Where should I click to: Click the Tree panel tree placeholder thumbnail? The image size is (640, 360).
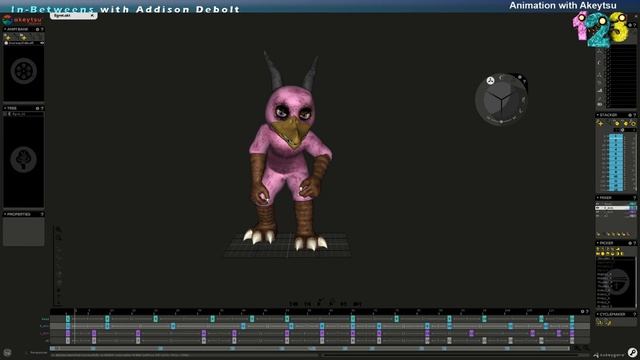coord(23,159)
